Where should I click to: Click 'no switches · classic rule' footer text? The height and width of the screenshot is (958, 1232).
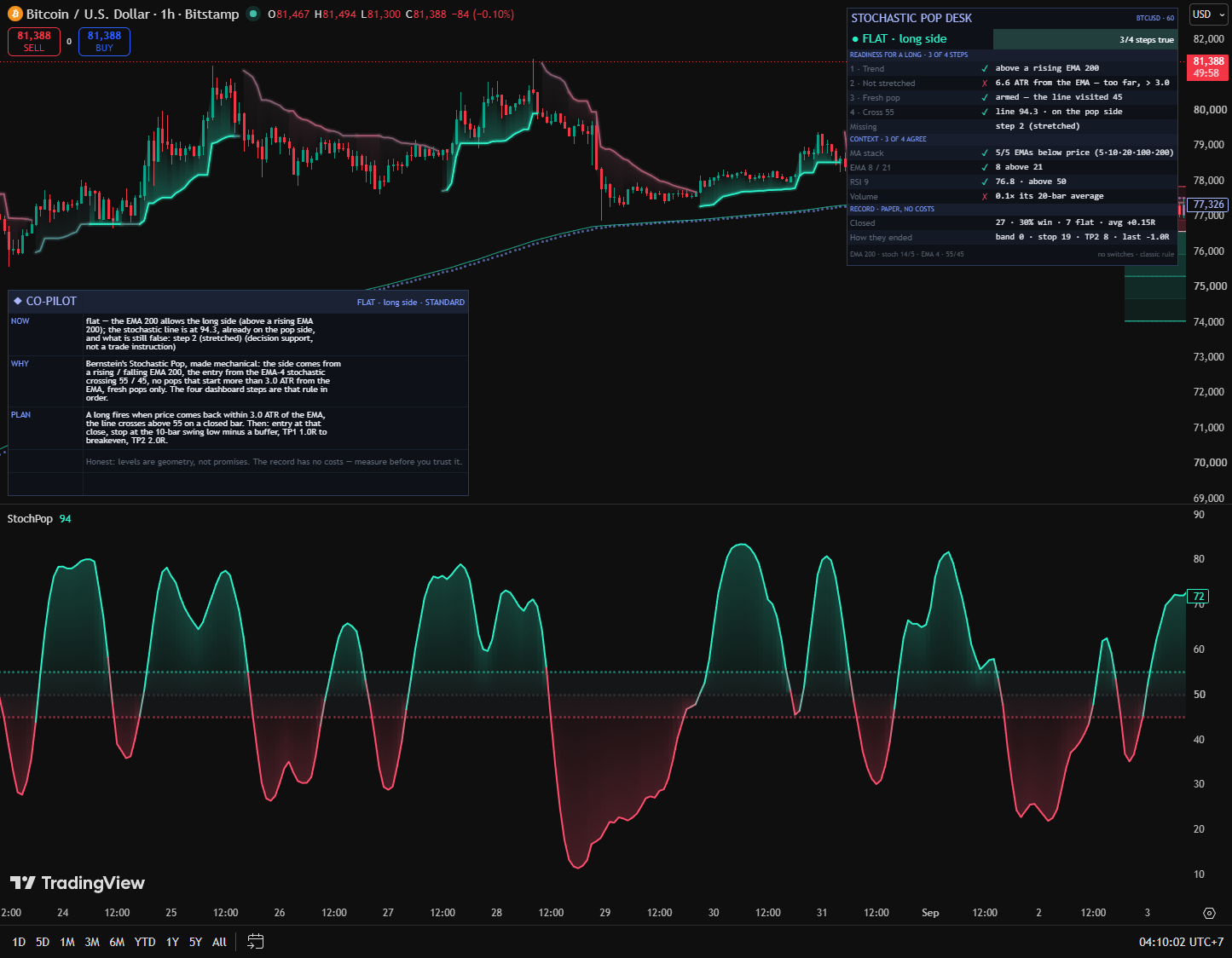pos(1136,254)
